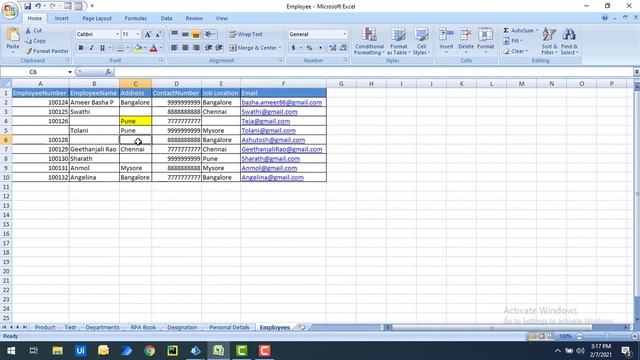
Task: Open Swathi@gmail.com email link
Action: coord(269,112)
